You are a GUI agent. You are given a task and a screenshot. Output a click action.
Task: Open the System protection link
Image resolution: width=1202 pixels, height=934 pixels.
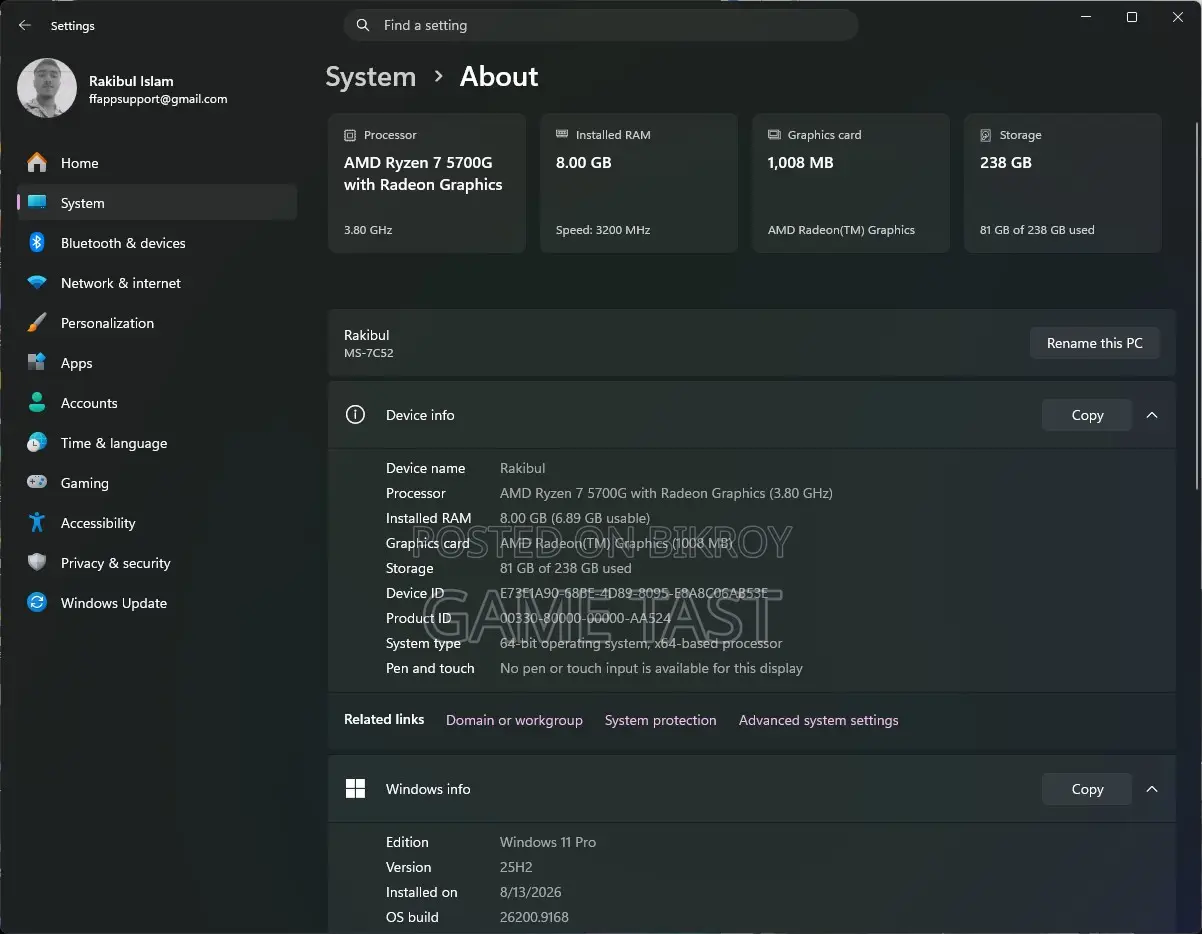click(661, 720)
